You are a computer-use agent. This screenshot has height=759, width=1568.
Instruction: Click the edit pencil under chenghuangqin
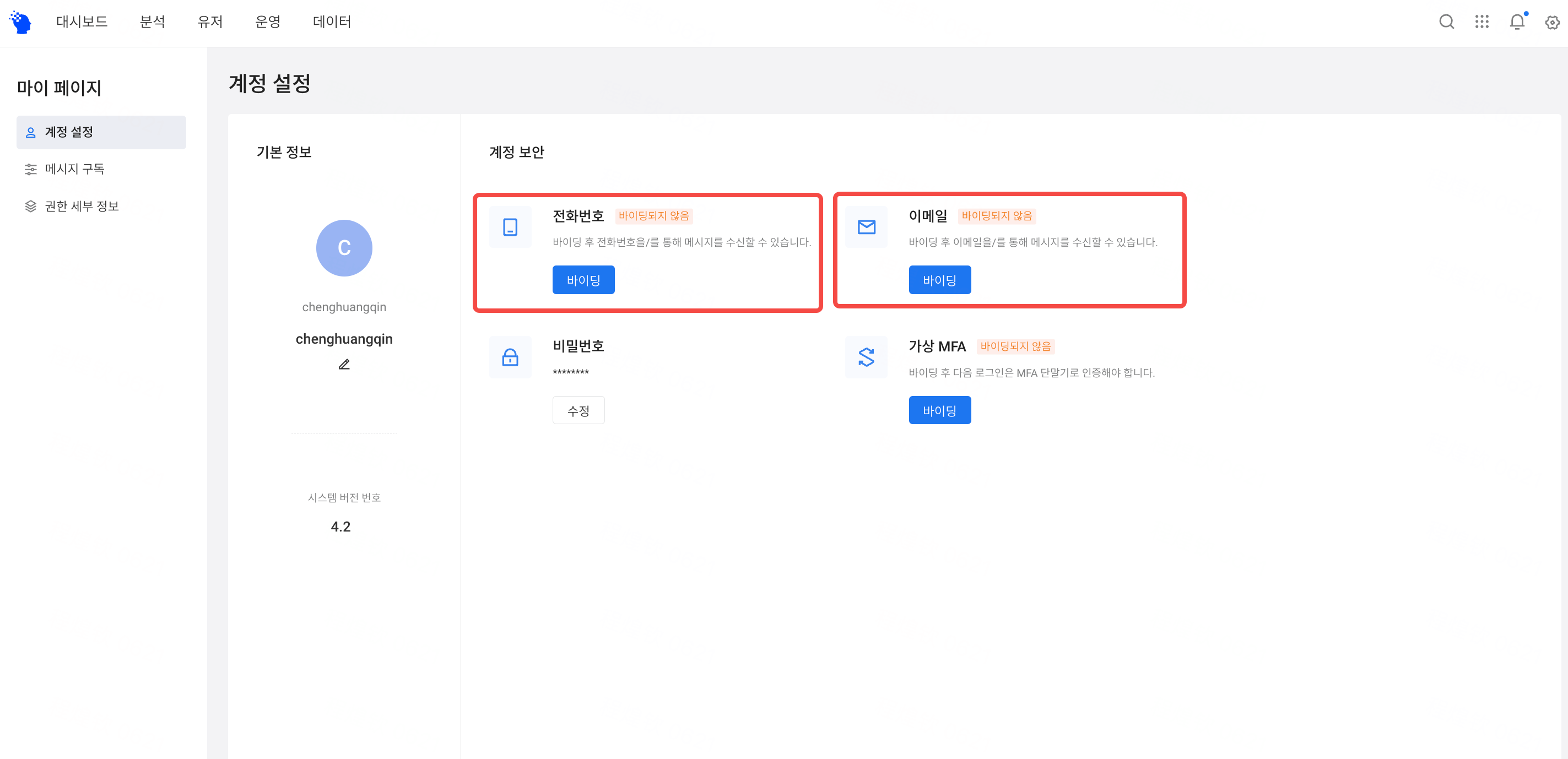point(344,365)
